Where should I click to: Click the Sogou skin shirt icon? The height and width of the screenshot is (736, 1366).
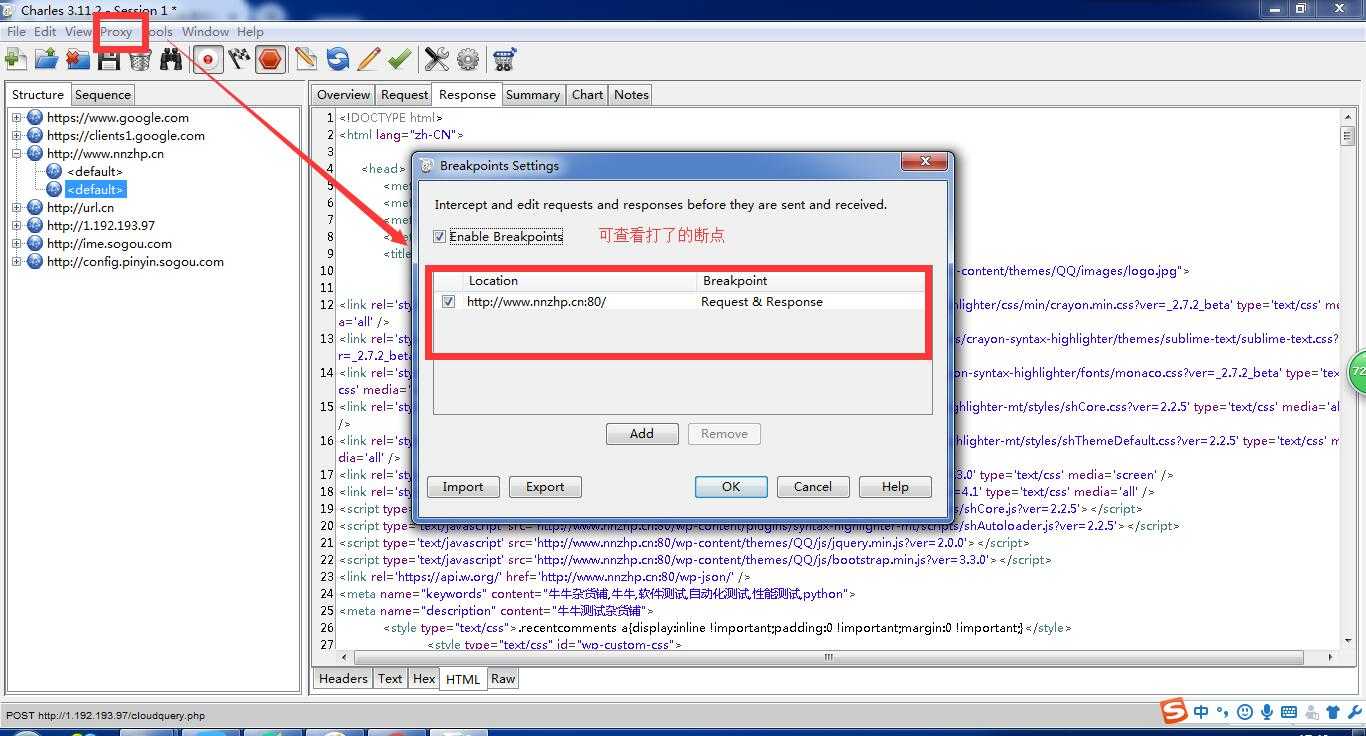1333,712
